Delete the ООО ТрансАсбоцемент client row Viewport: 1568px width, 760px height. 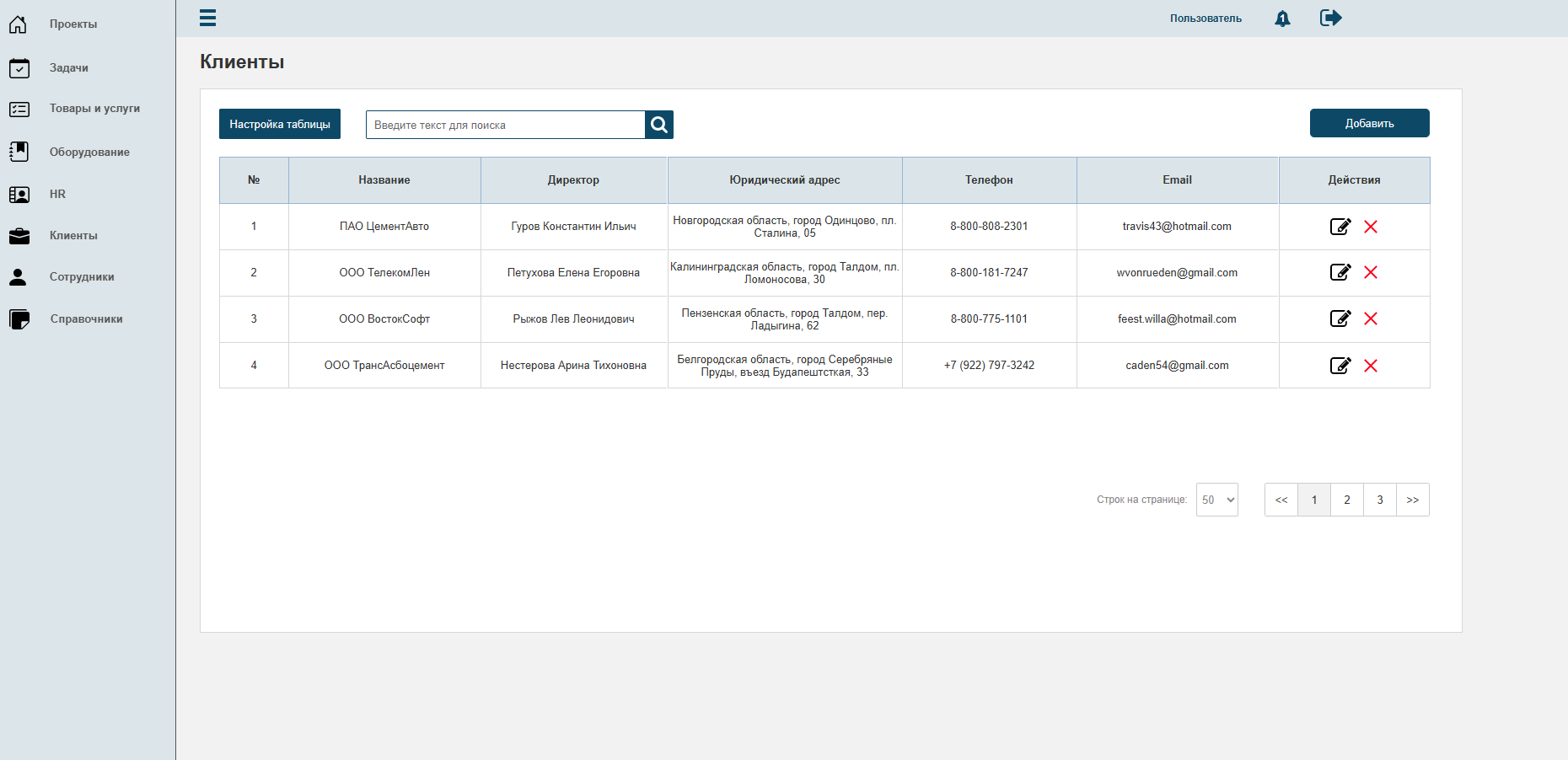tap(1371, 366)
